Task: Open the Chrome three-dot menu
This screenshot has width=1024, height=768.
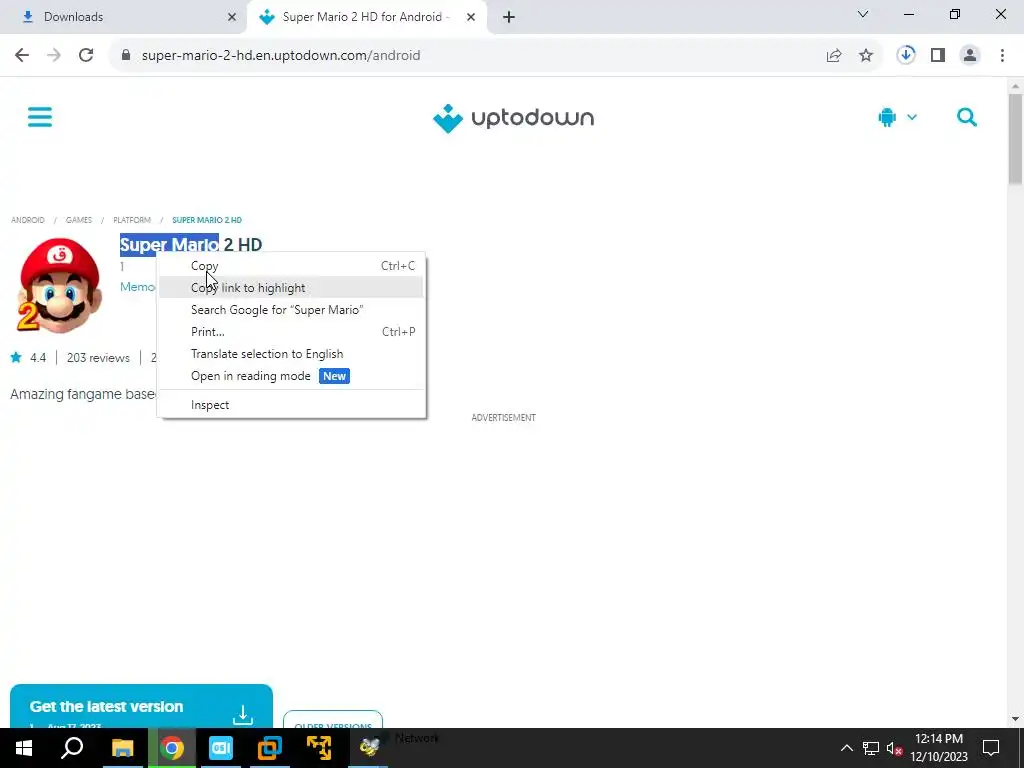Action: coord(1002,56)
